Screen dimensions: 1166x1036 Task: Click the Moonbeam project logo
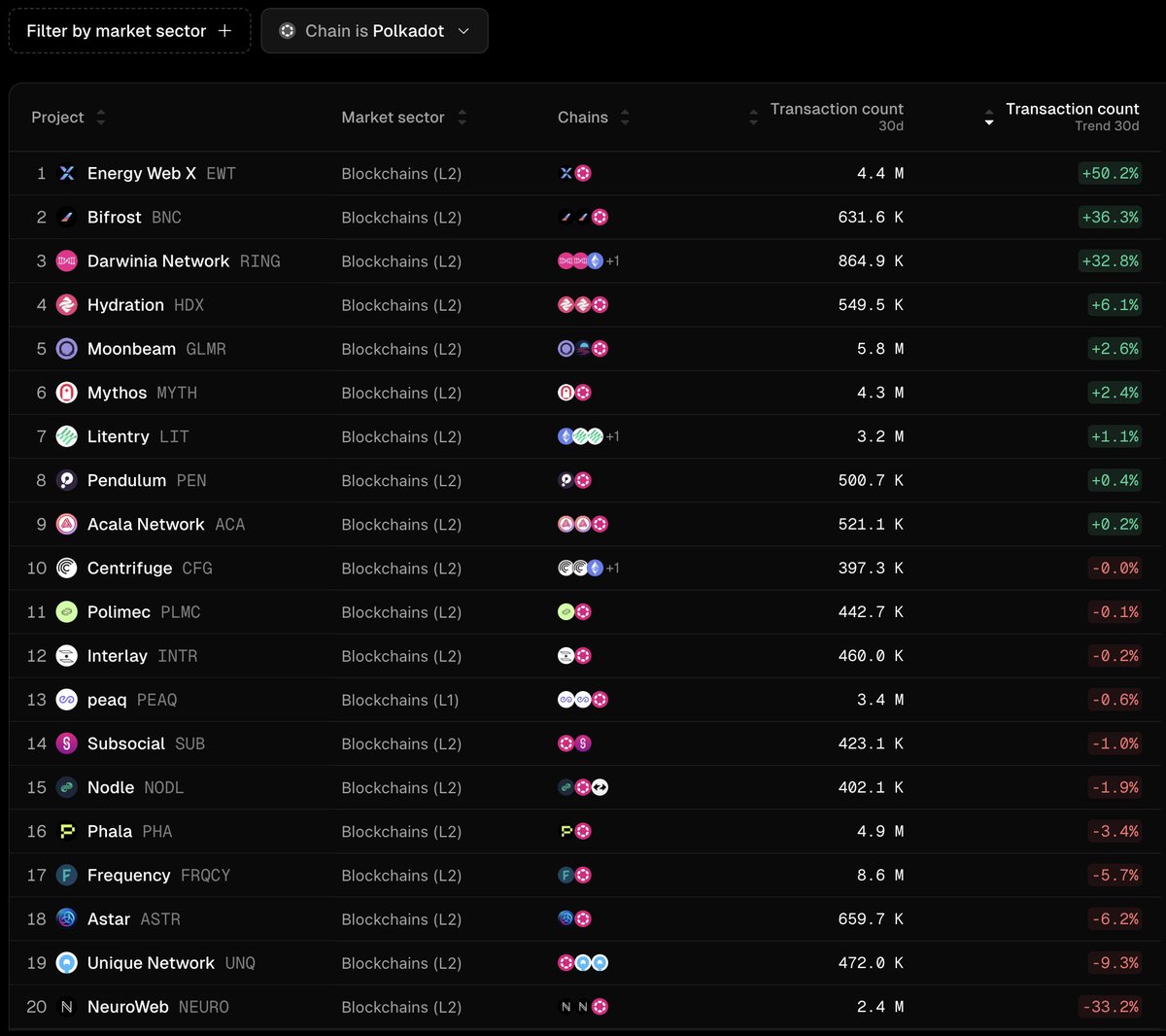click(x=66, y=348)
